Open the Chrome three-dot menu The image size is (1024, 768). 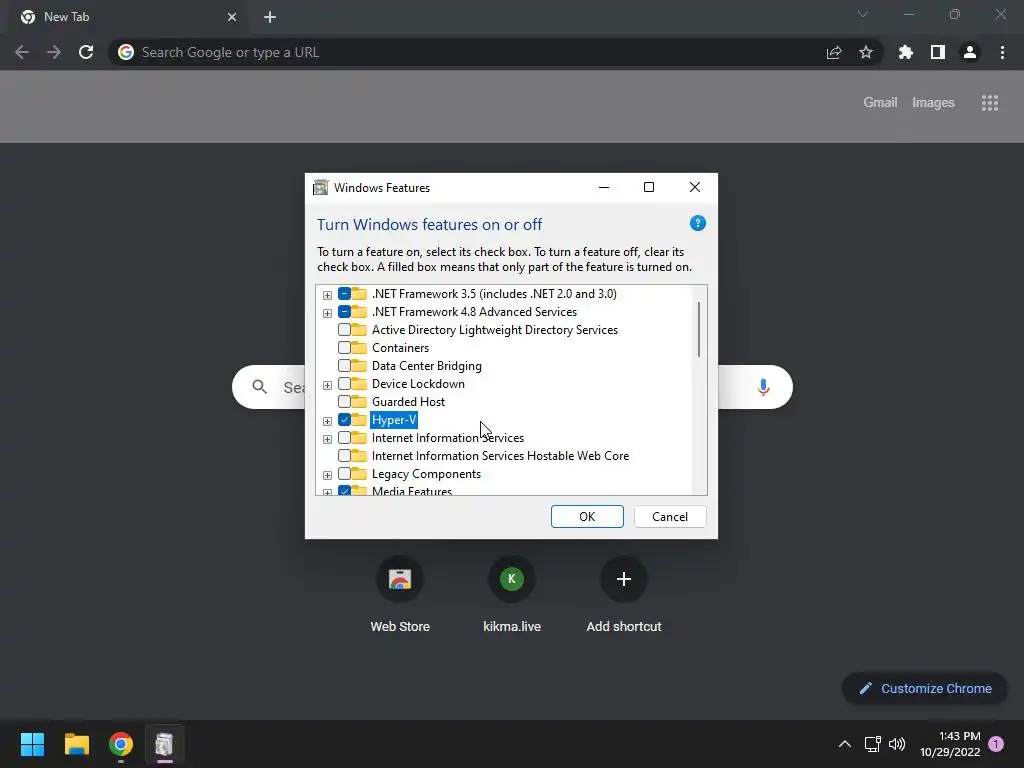coord(1002,52)
